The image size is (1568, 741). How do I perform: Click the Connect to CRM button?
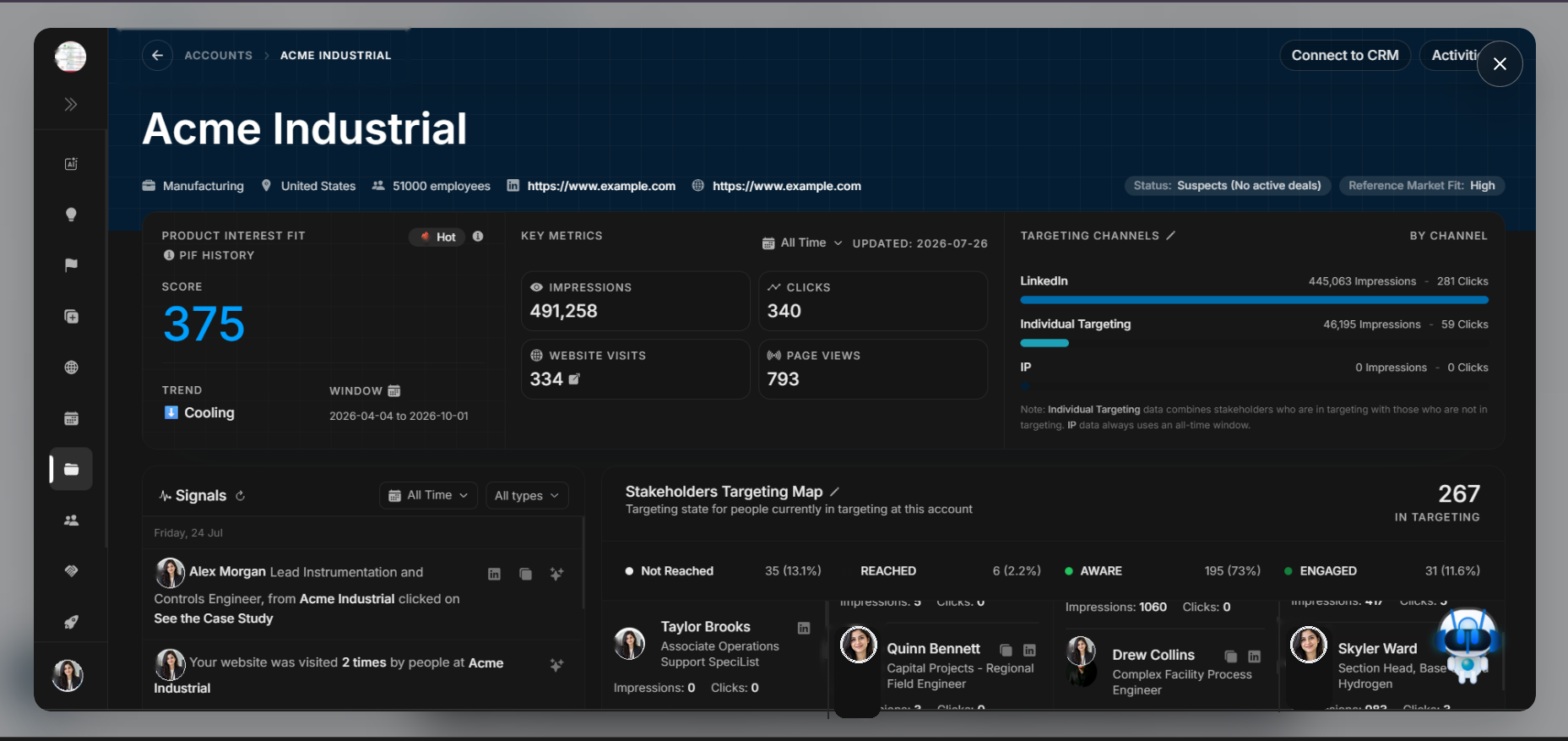click(x=1345, y=55)
